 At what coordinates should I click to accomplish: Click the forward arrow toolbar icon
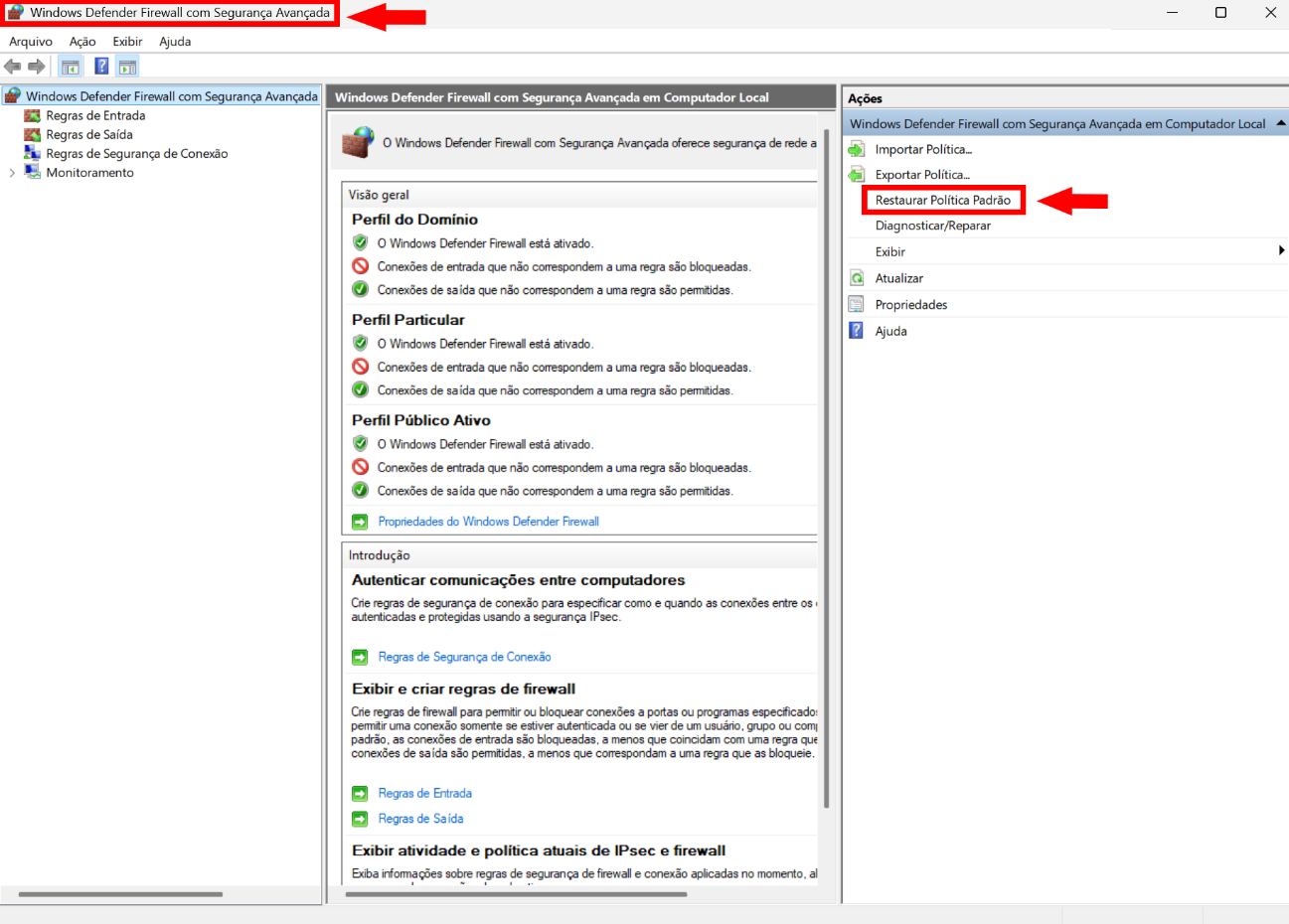pyautogui.click(x=37, y=67)
